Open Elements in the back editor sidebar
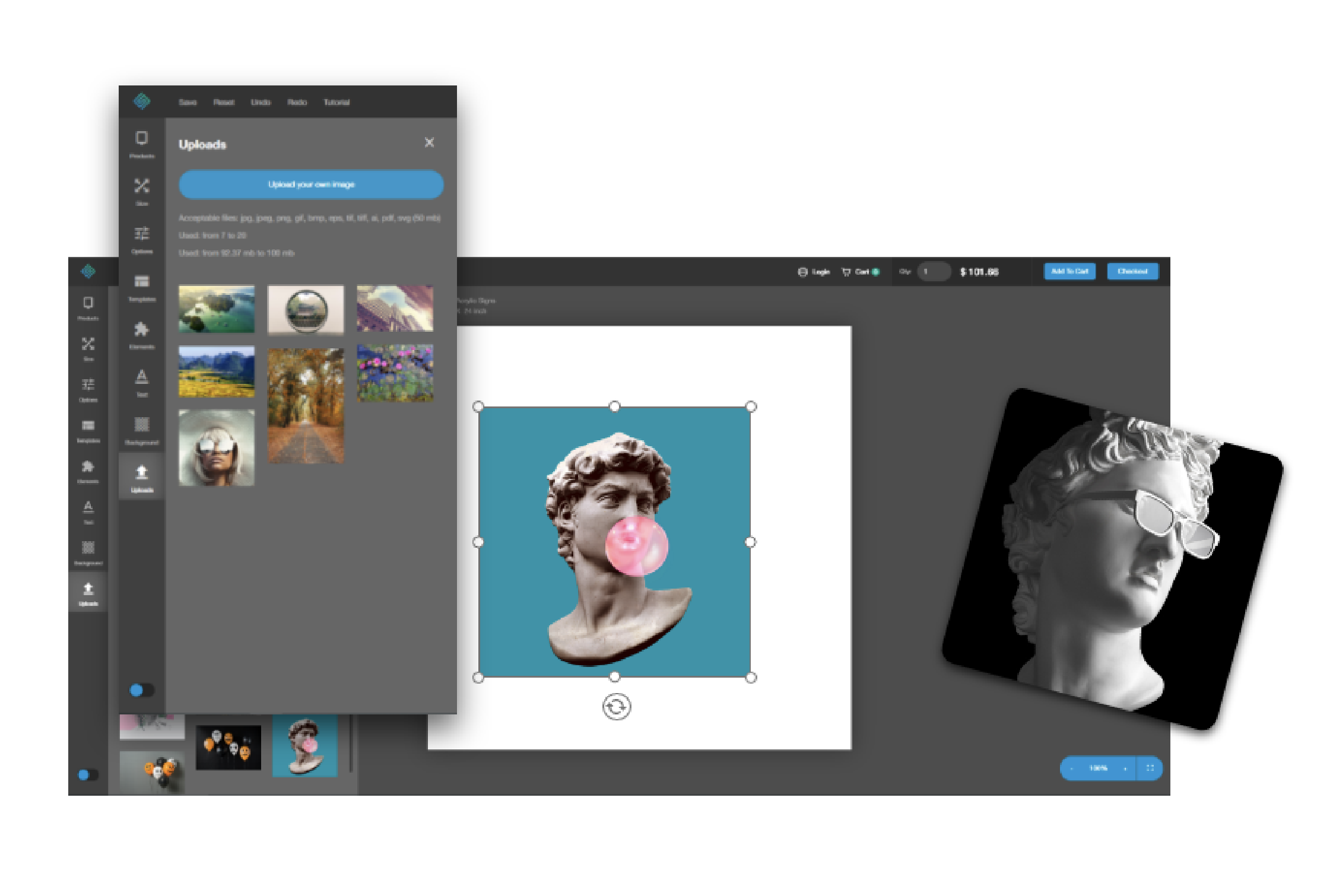This screenshot has height=896, width=1333. click(x=88, y=472)
